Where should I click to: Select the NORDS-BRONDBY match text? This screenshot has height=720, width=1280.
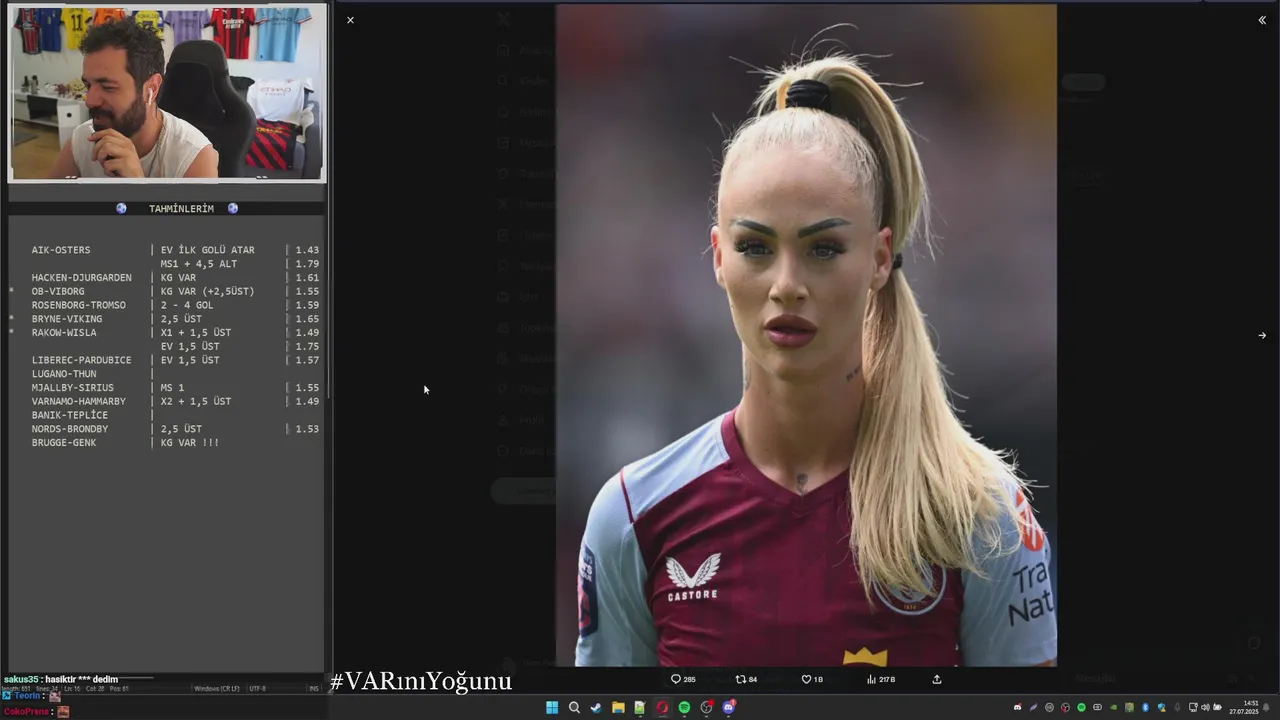click(x=70, y=429)
